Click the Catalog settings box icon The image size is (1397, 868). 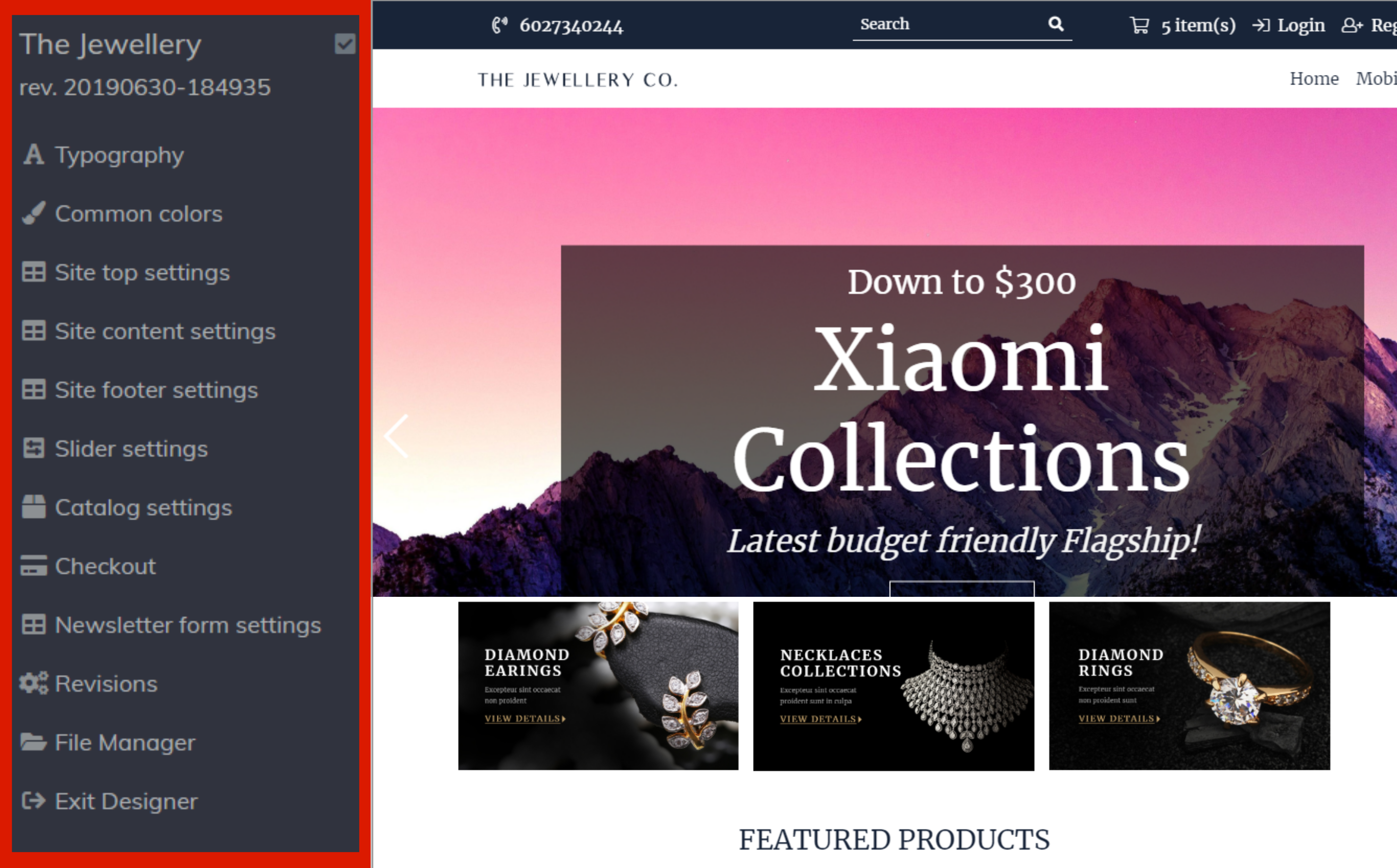pos(33,507)
